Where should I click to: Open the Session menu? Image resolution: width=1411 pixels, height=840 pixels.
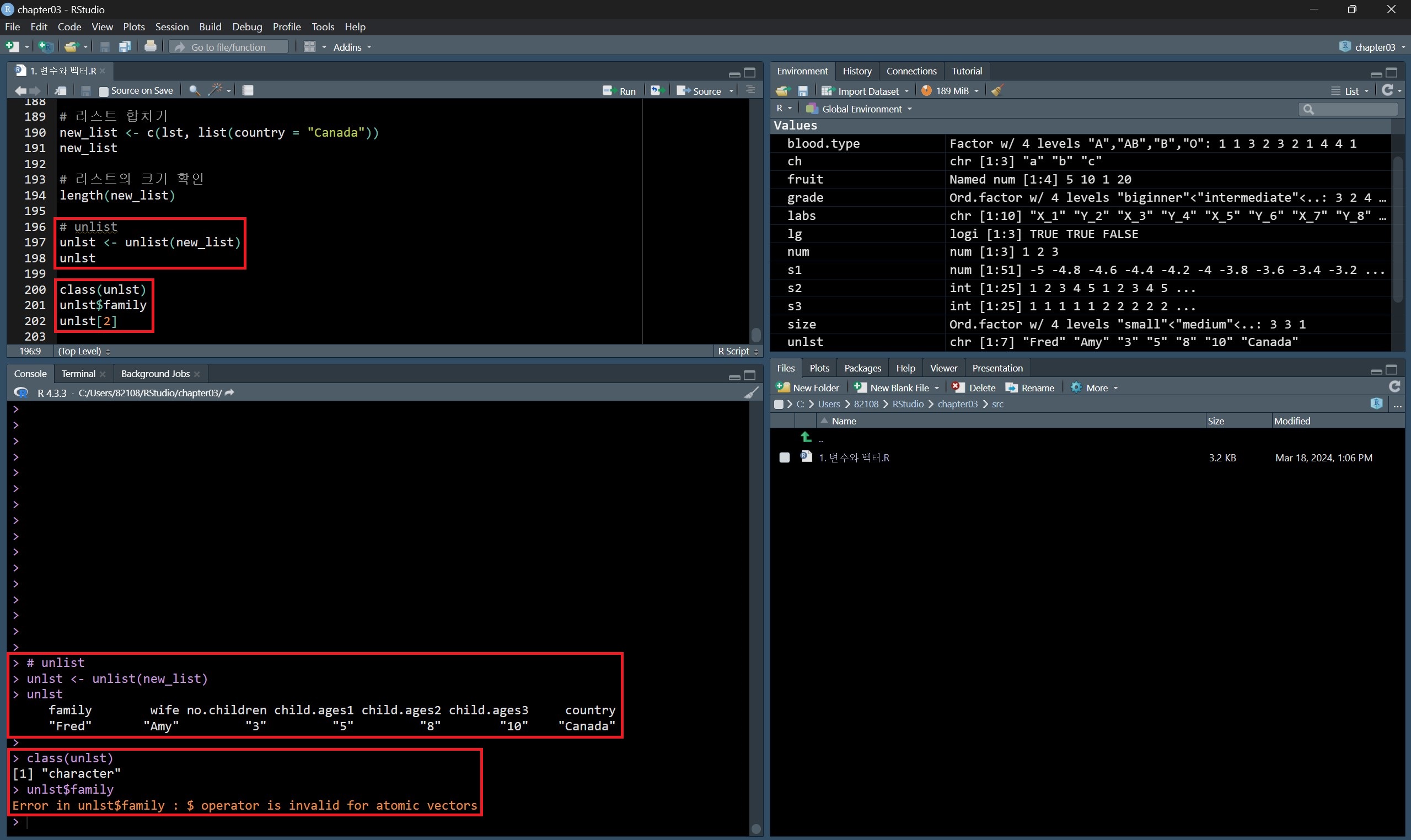pyautogui.click(x=171, y=26)
